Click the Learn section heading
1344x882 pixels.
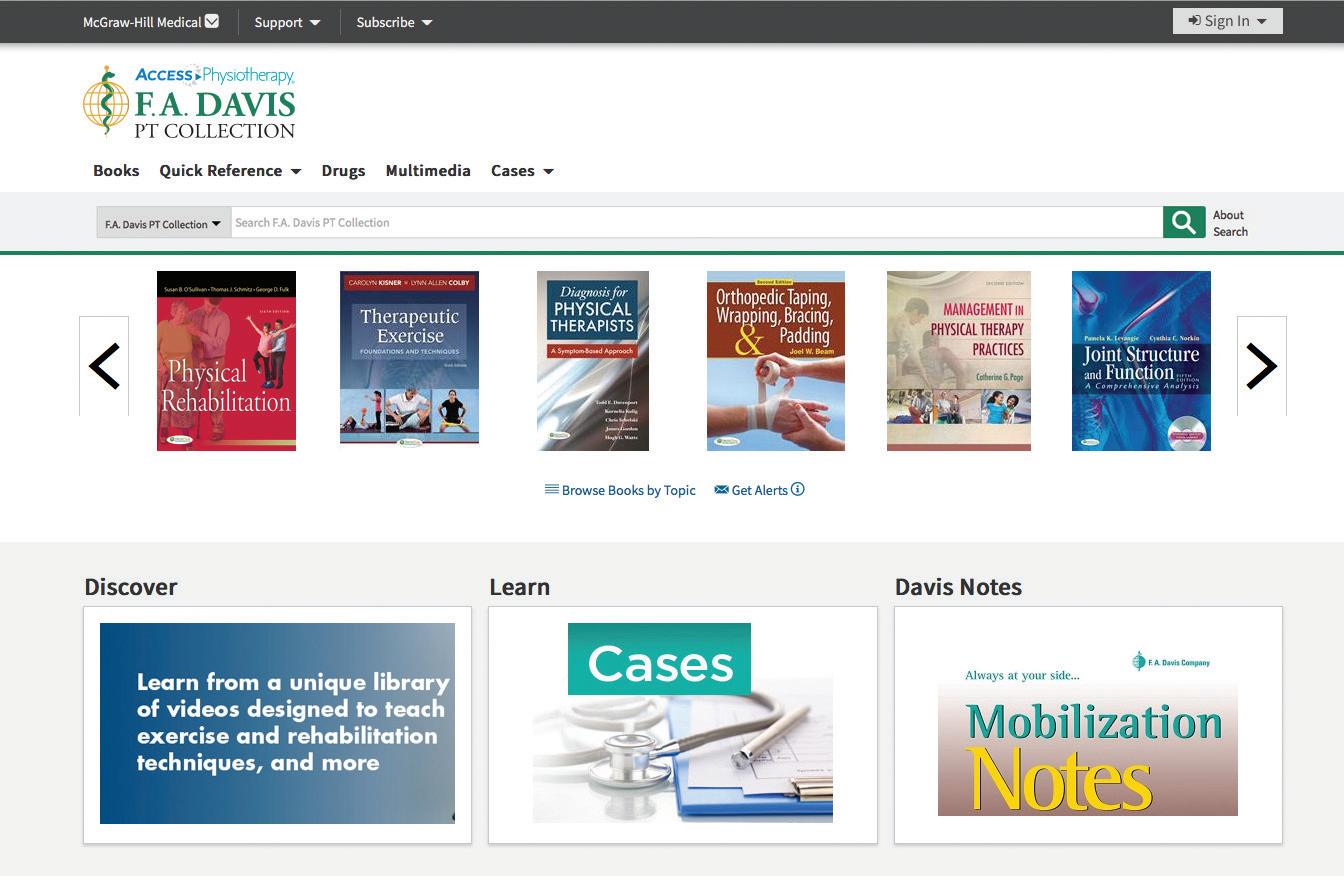pyautogui.click(x=519, y=587)
